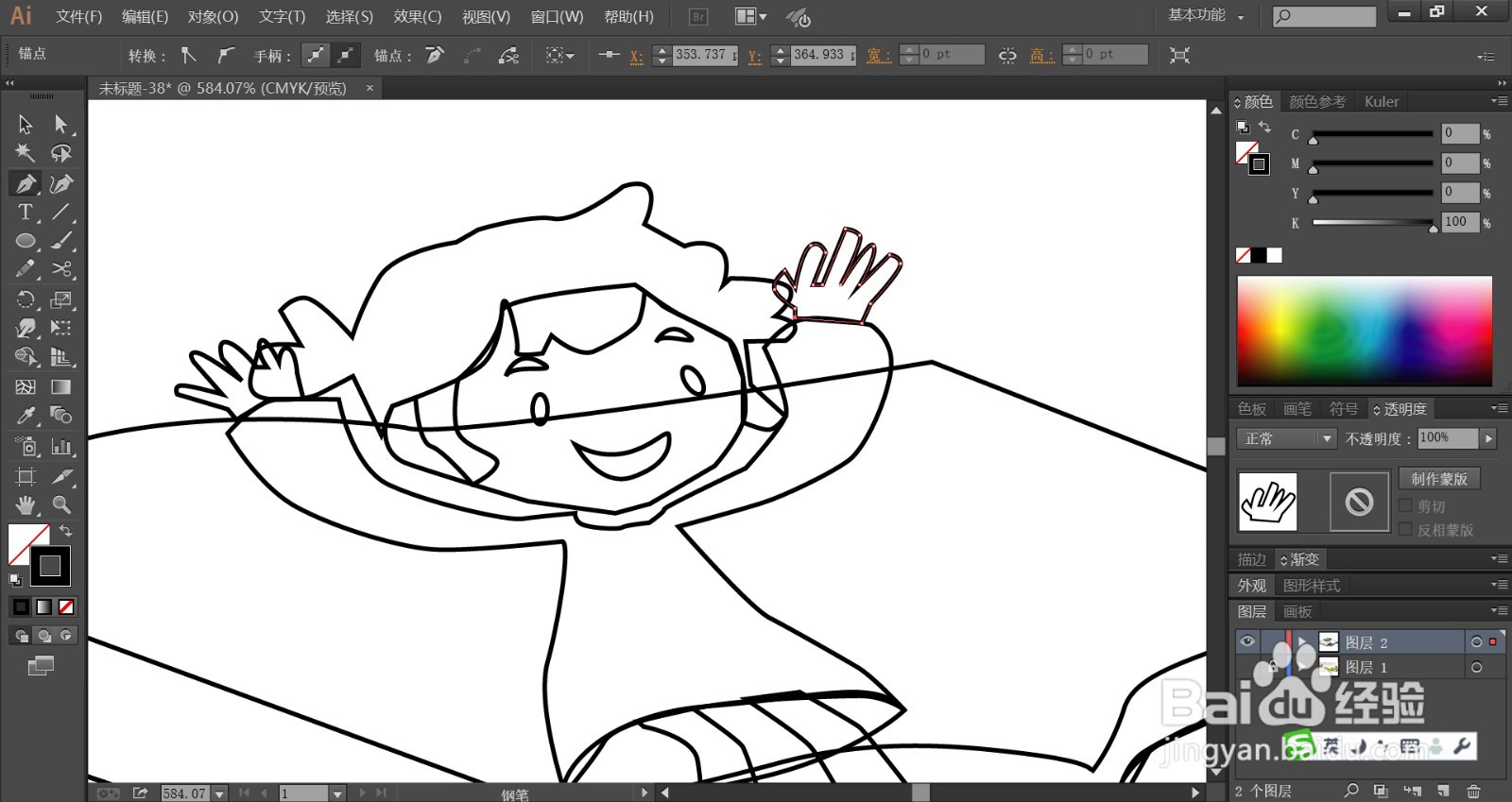
Task: Select the Type (T) tool
Action: click(26, 212)
